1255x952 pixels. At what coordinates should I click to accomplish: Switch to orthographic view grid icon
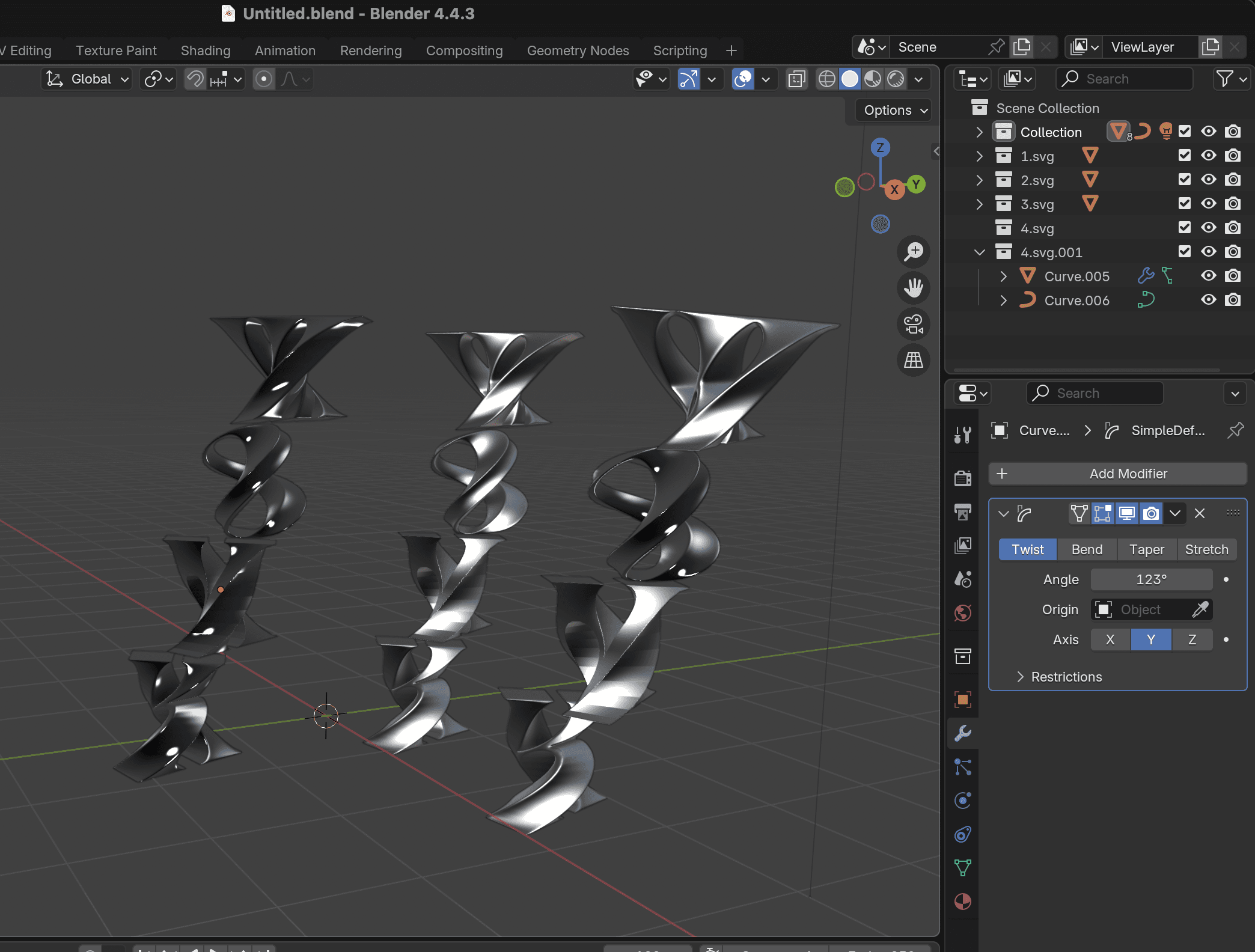coord(913,360)
